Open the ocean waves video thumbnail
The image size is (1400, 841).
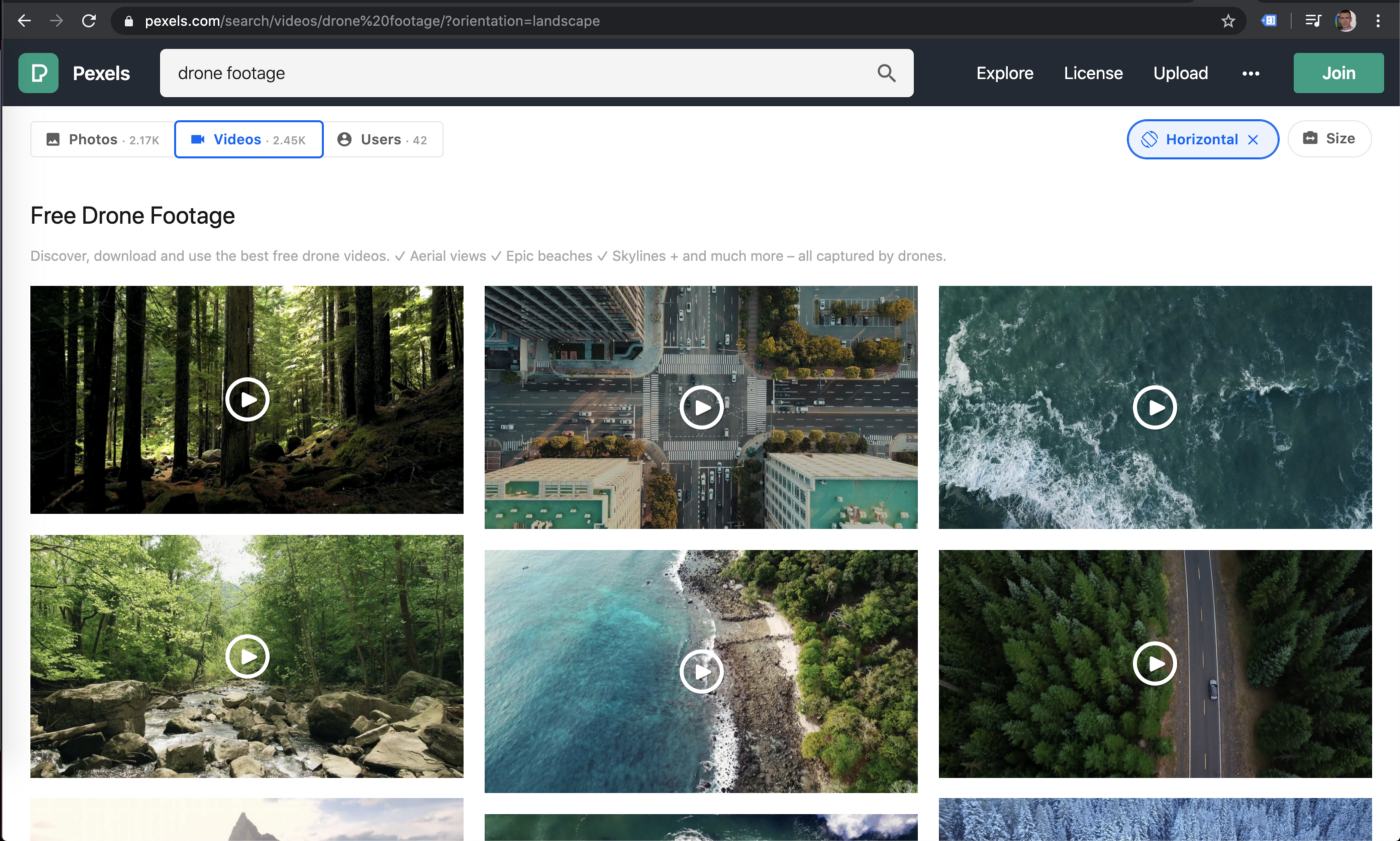click(x=1155, y=407)
